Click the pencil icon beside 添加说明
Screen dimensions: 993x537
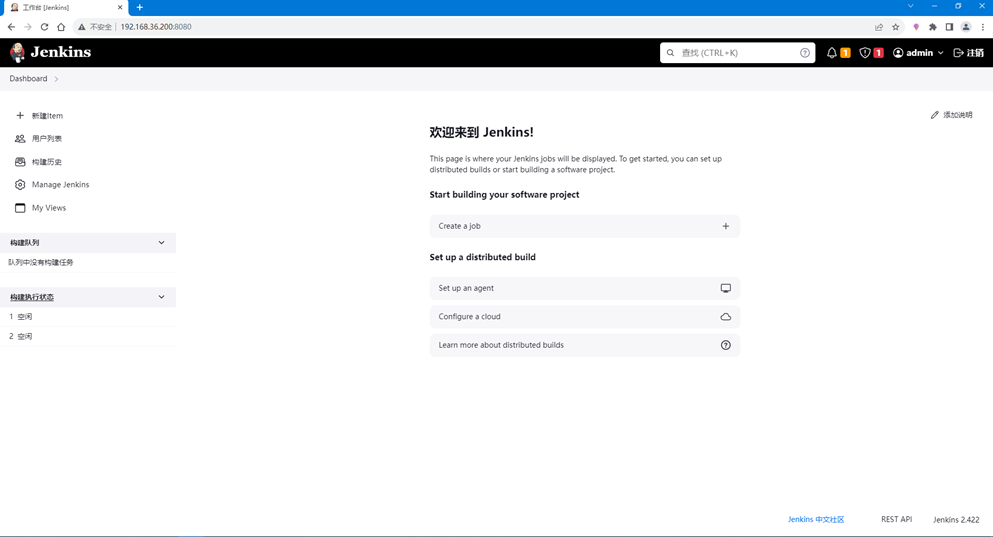(934, 115)
